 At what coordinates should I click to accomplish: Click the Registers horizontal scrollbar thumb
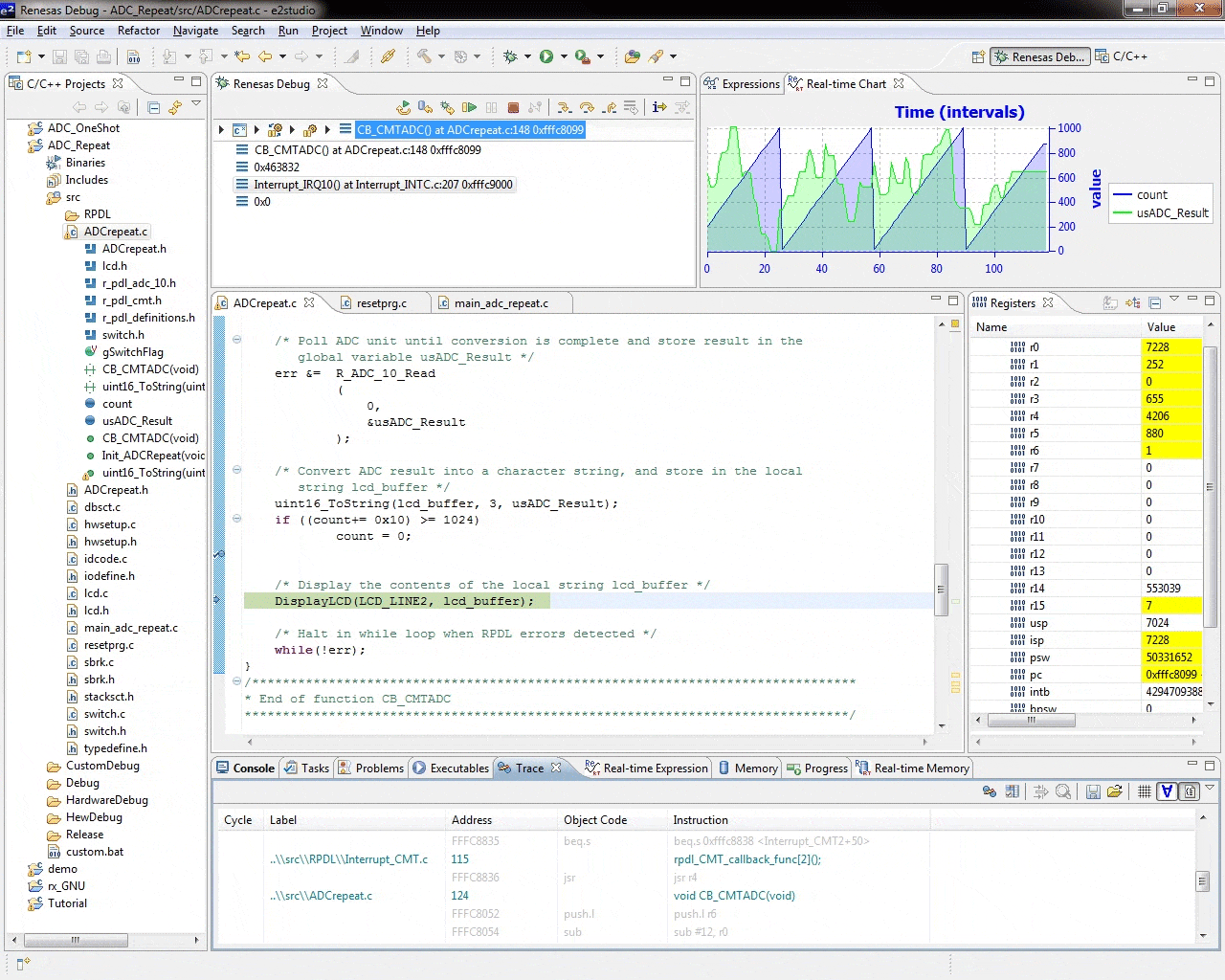point(1031,721)
